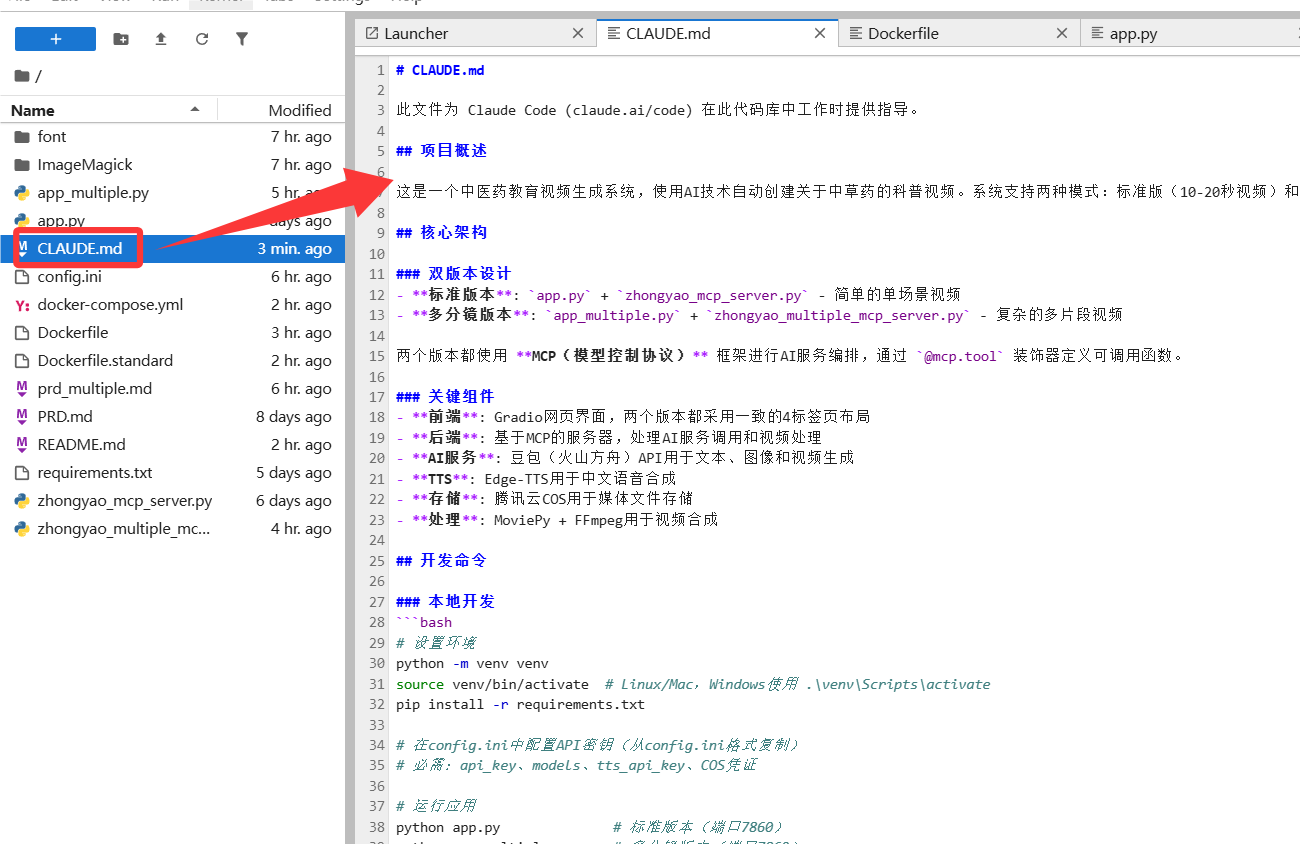Screen dimensions: 1300x844
Task: Click the '### 本地开发' heading line
Action: [x=445, y=602]
